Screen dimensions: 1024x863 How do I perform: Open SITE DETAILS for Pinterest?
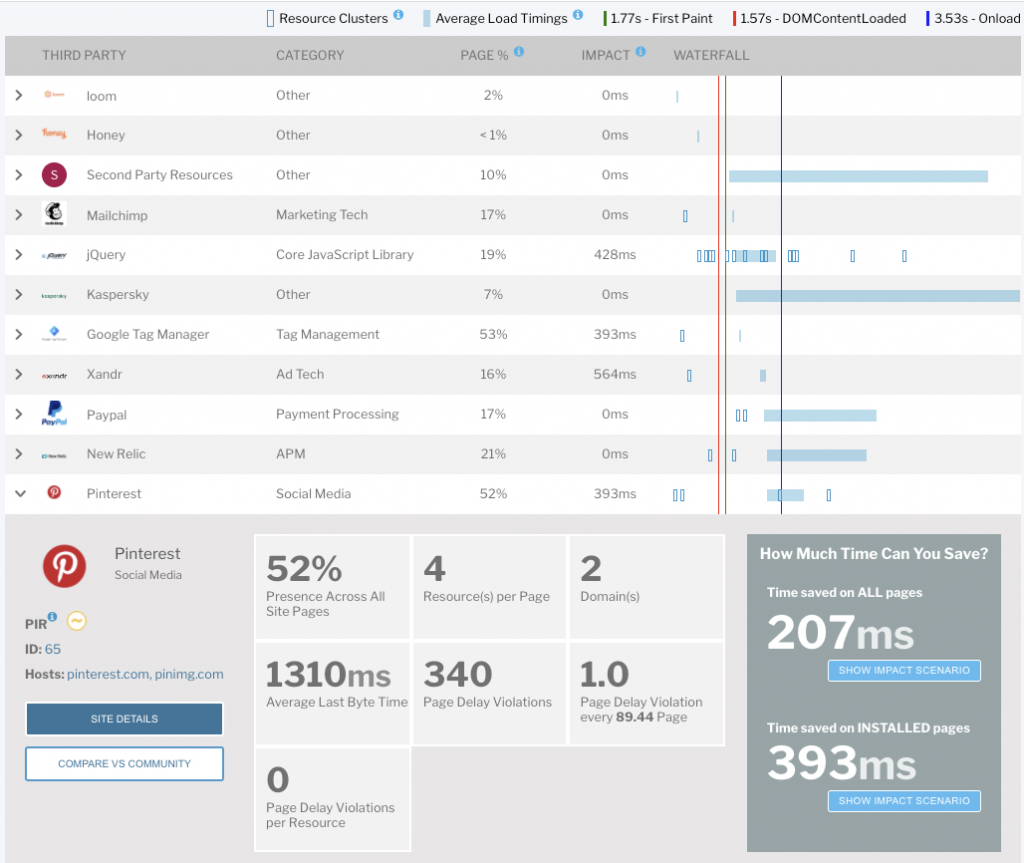coord(124,719)
